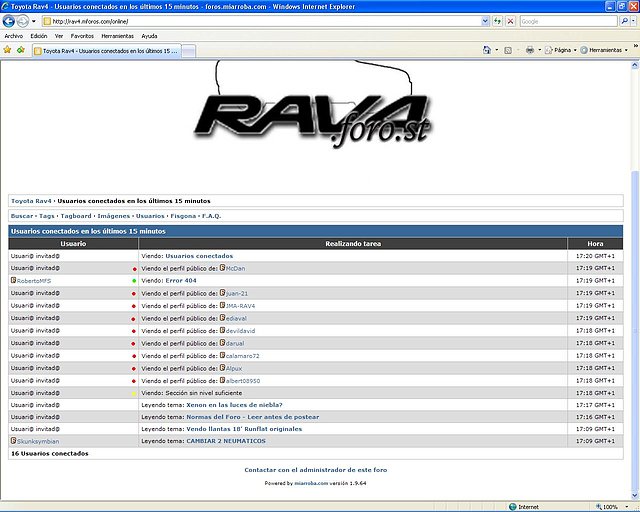Expand the Print options dropdown arrow
Image resolution: width=640 pixels, height=512 pixels.
pos(540,50)
